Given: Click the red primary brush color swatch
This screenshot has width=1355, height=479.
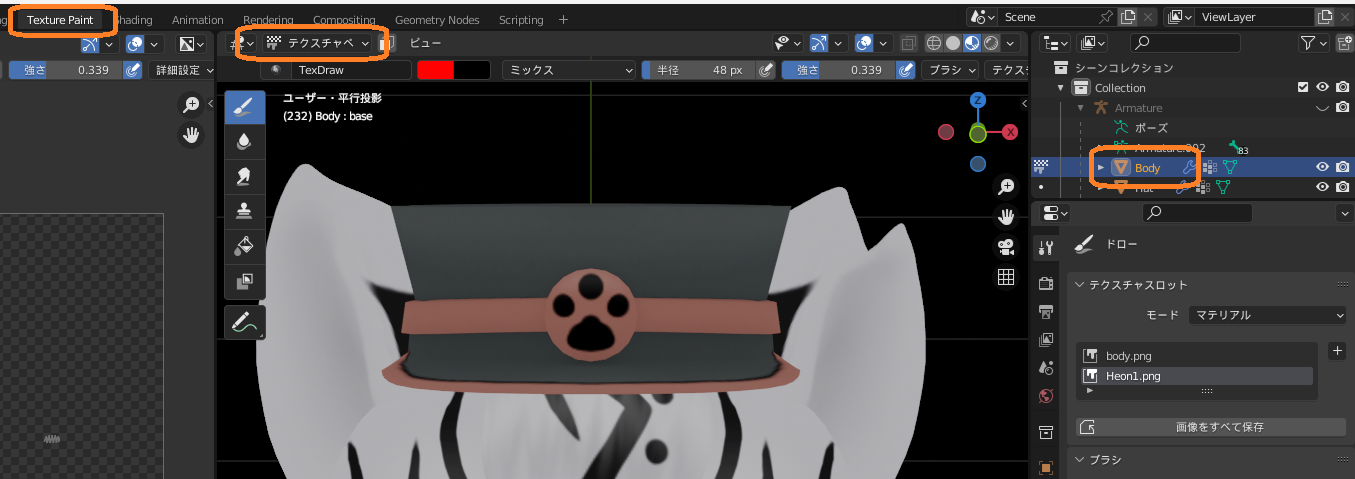Looking at the screenshot, I should pos(435,70).
